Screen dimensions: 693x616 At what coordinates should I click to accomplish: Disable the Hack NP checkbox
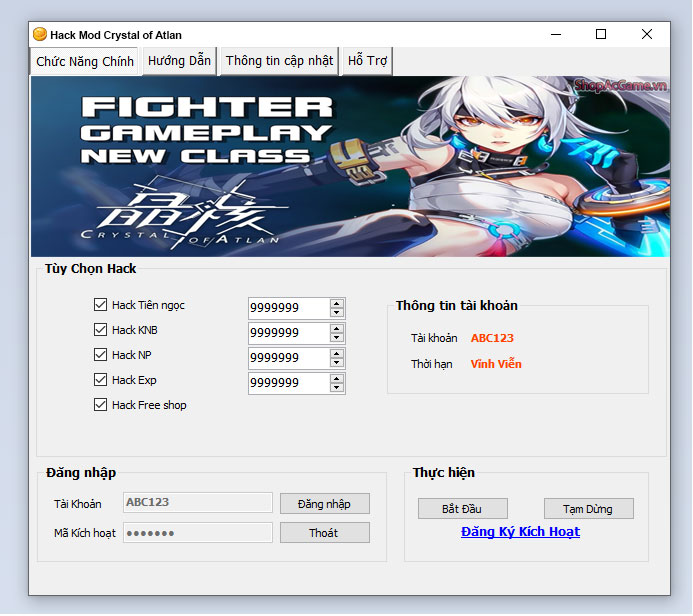click(100, 355)
